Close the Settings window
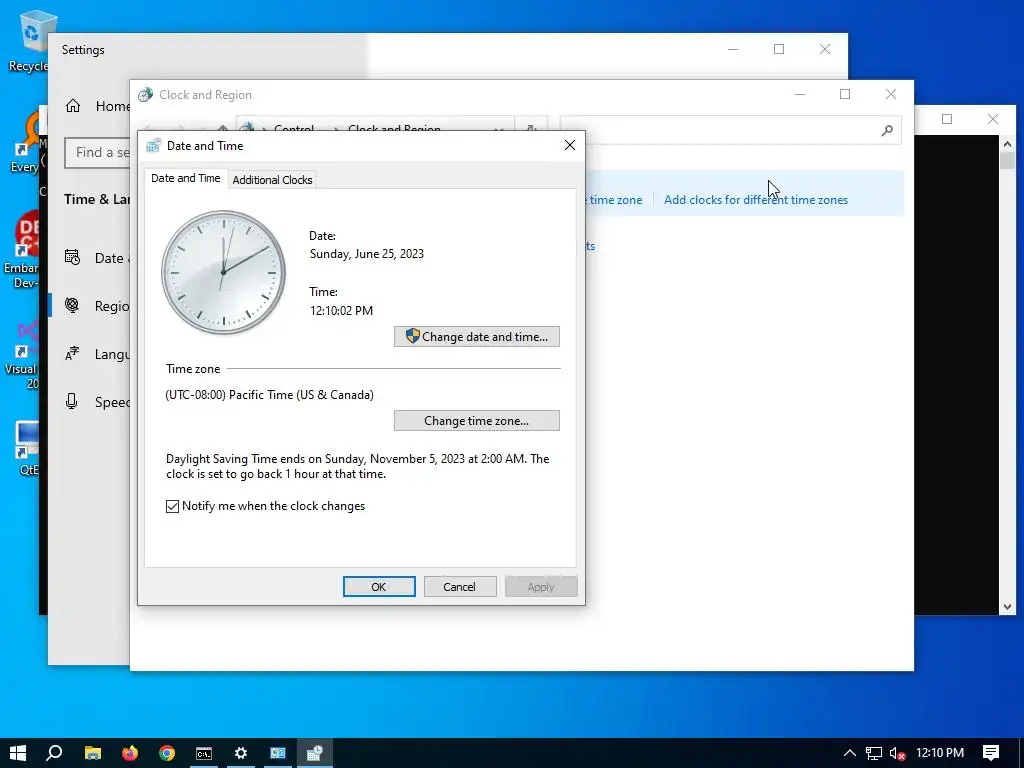1024x768 pixels. [x=825, y=49]
